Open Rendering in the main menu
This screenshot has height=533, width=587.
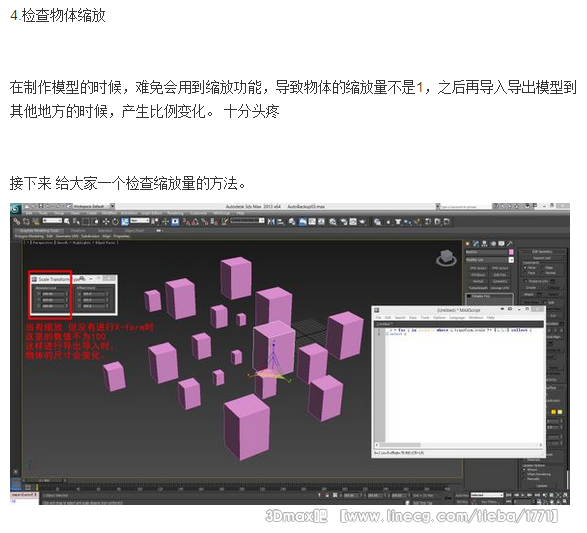click(175, 213)
